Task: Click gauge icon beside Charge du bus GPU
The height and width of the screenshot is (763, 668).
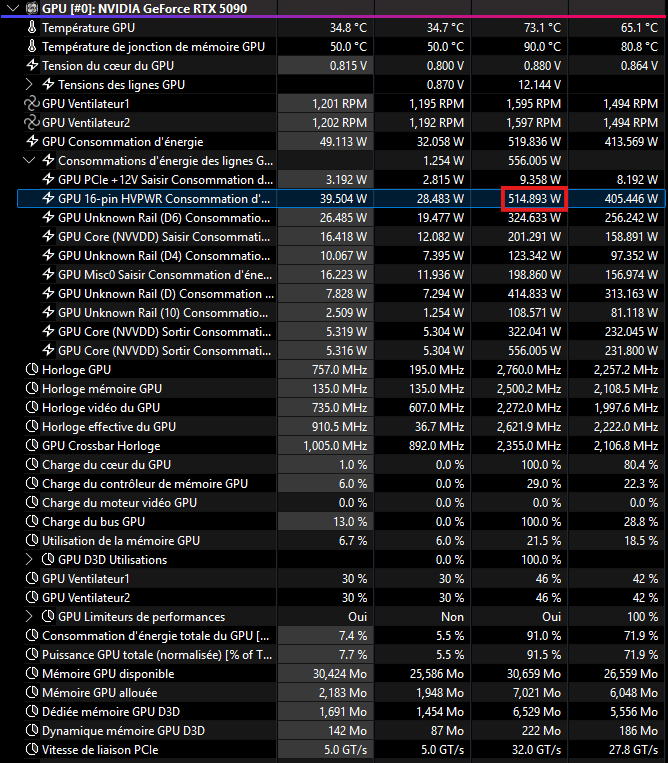Action: (x=32, y=522)
